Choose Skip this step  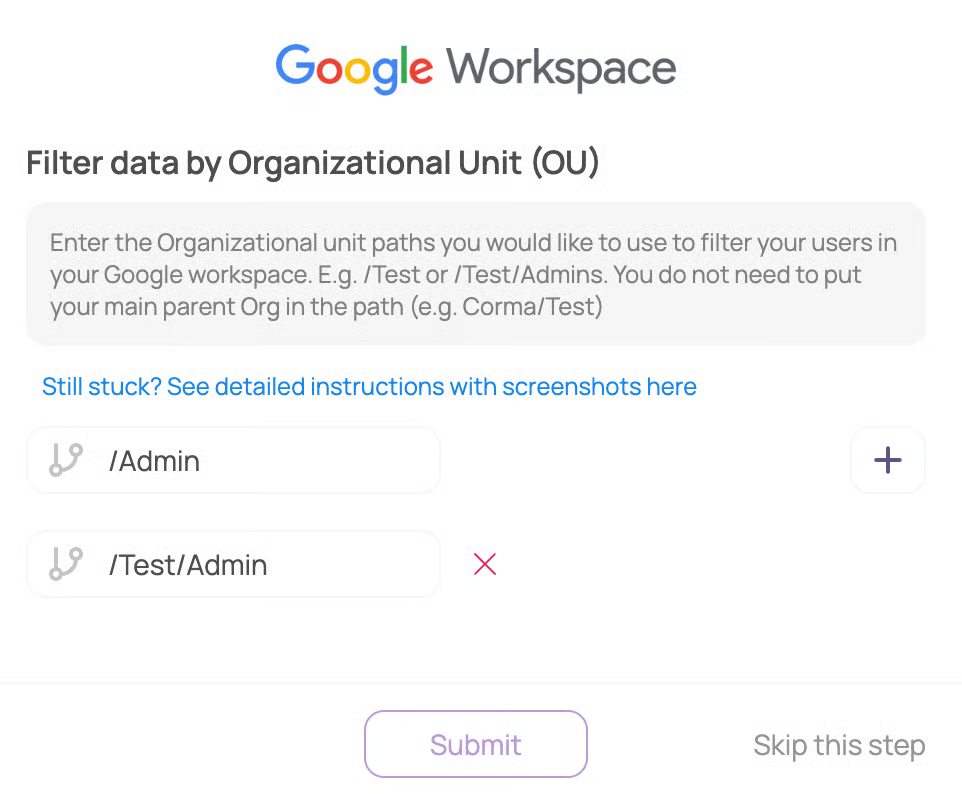[838, 745]
